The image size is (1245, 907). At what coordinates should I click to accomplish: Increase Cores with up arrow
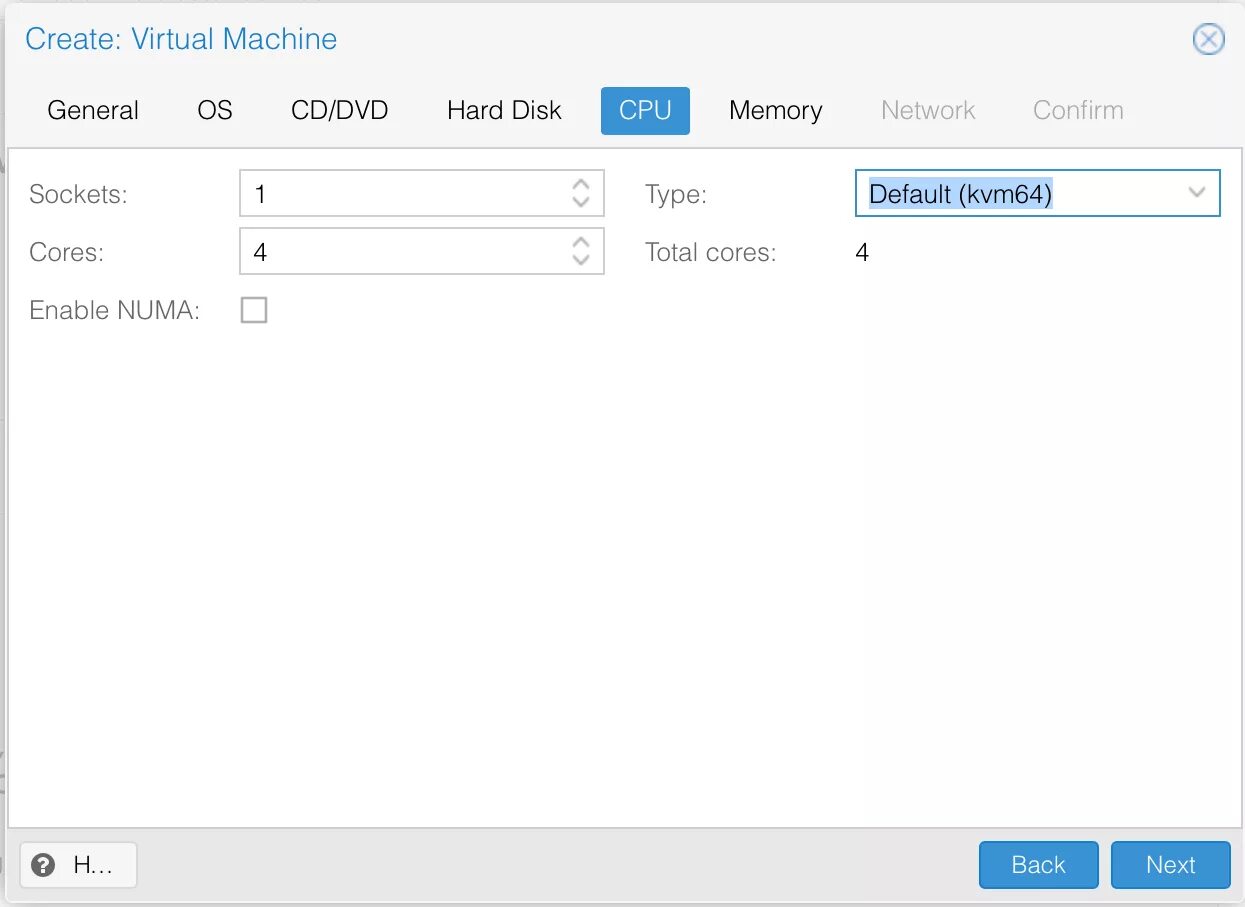[581, 243]
